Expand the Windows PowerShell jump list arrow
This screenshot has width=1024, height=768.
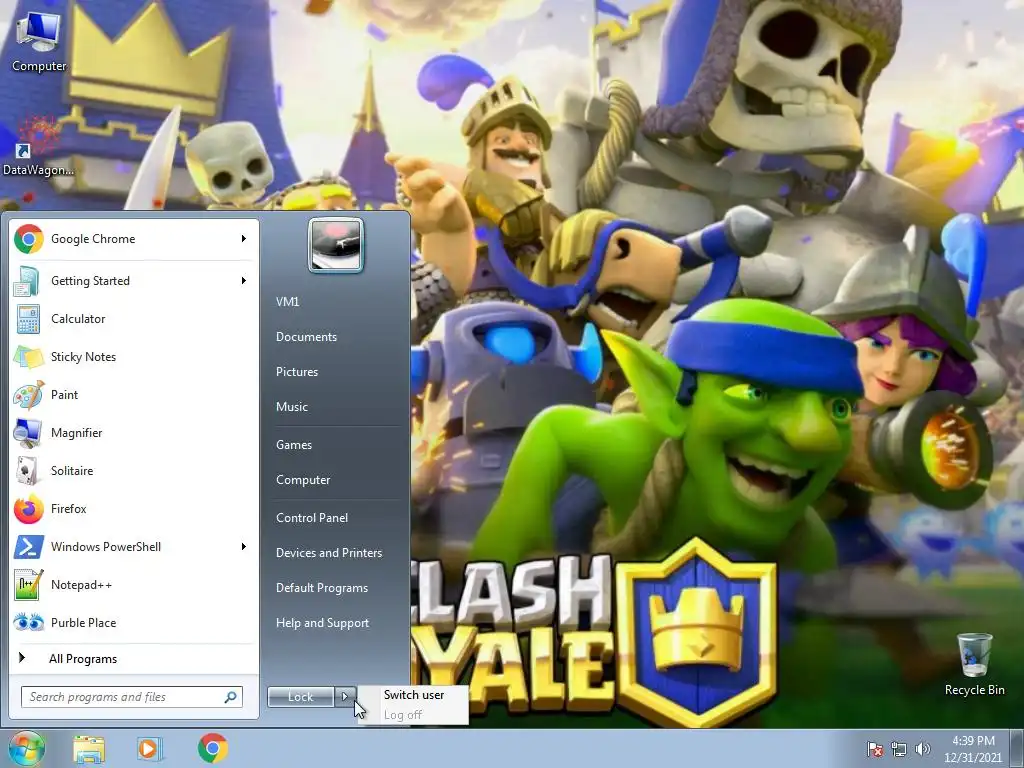point(244,547)
